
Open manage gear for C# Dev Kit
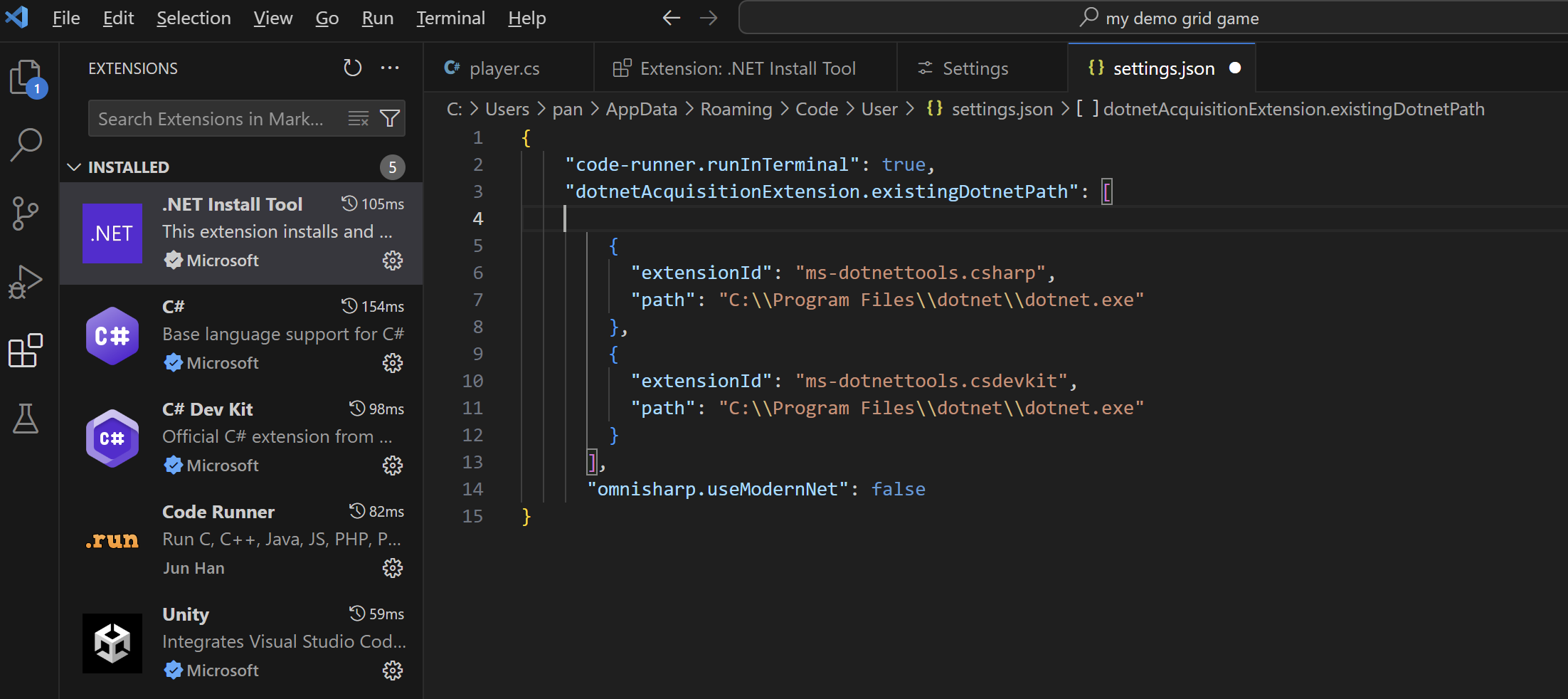pos(393,466)
